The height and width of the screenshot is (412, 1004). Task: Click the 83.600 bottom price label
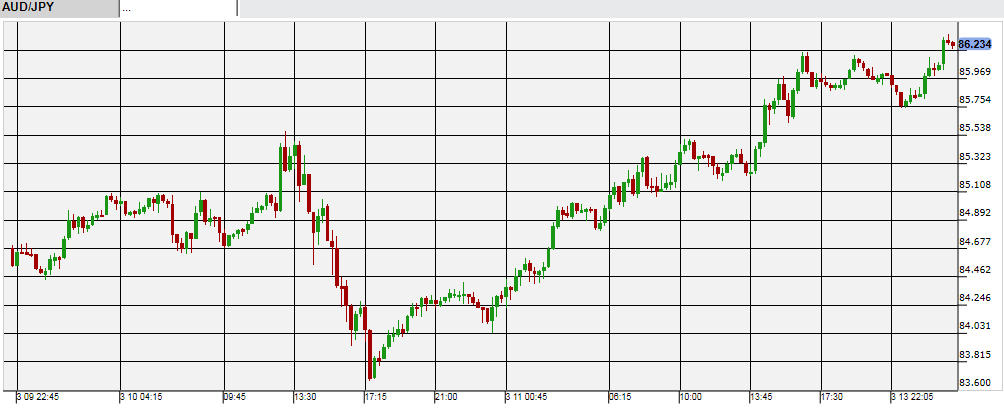tap(974, 383)
